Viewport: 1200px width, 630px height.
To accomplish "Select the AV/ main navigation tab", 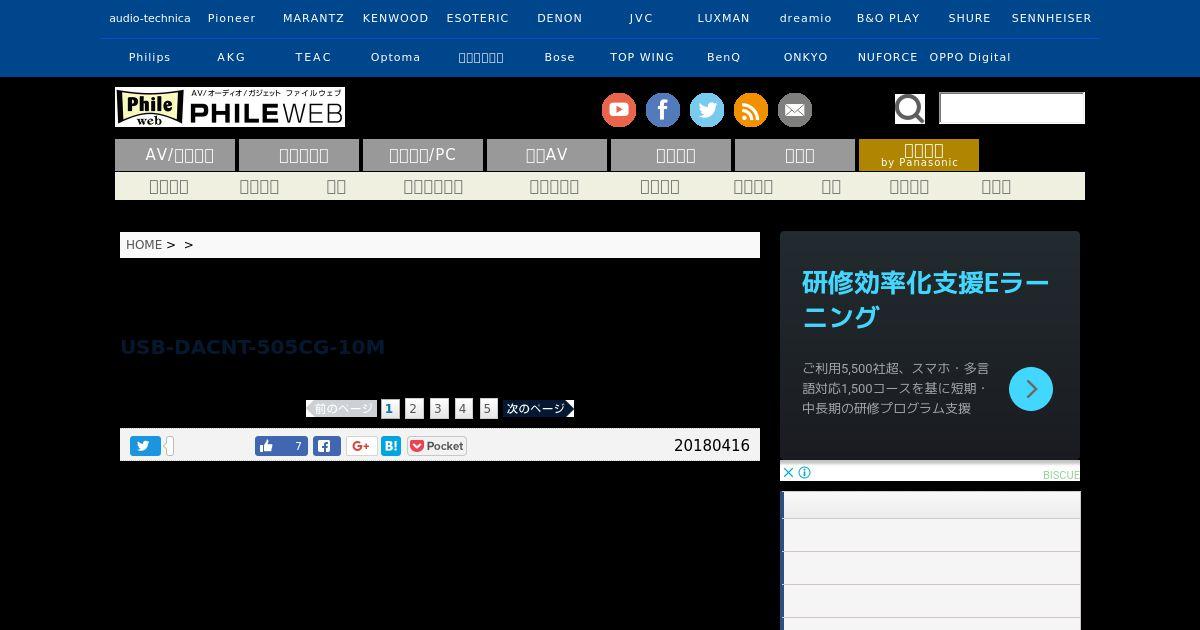I will (175, 155).
